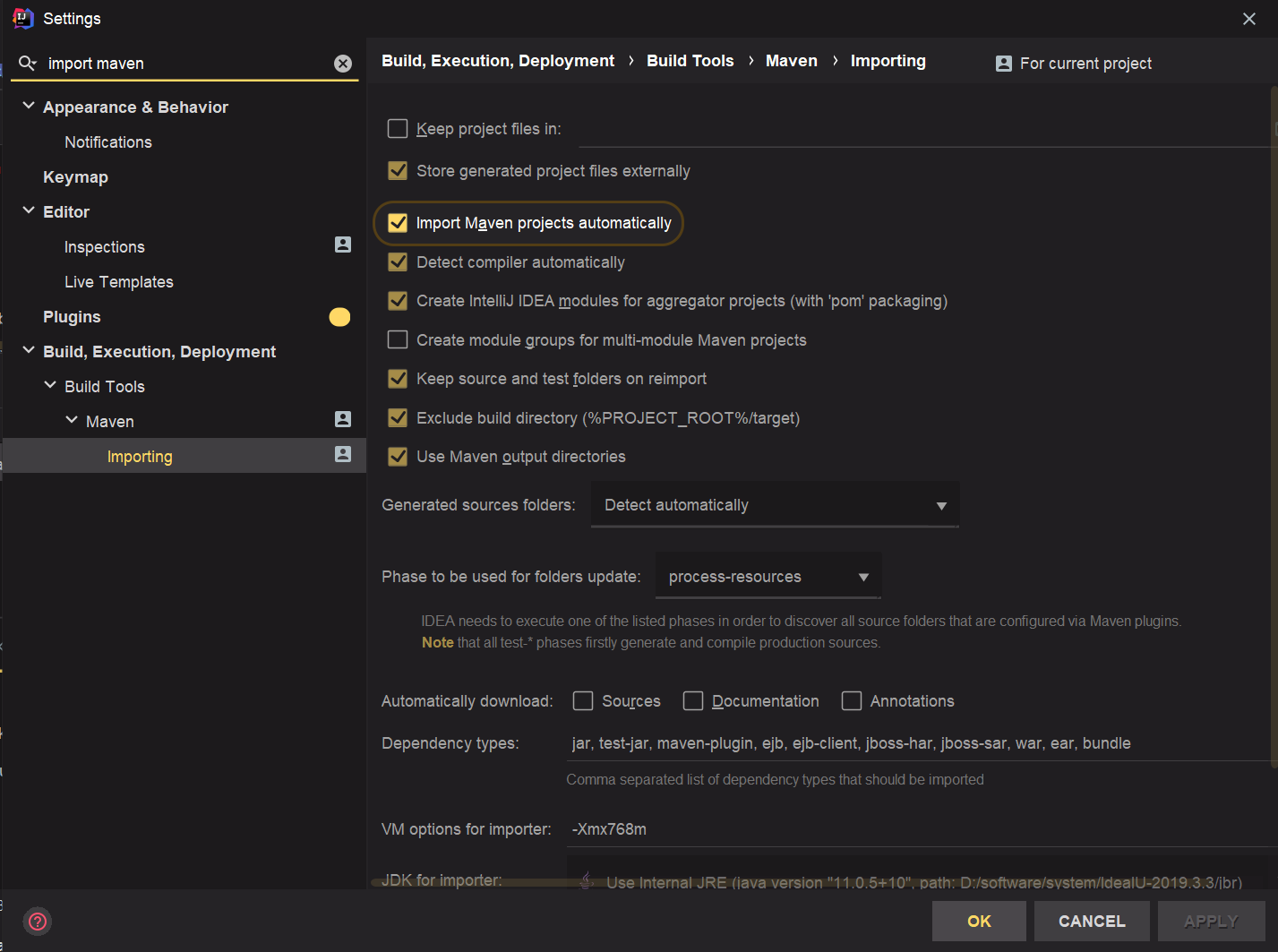Open 'Phase to be used for folders update' dropdown
The height and width of the screenshot is (952, 1278).
(768, 577)
